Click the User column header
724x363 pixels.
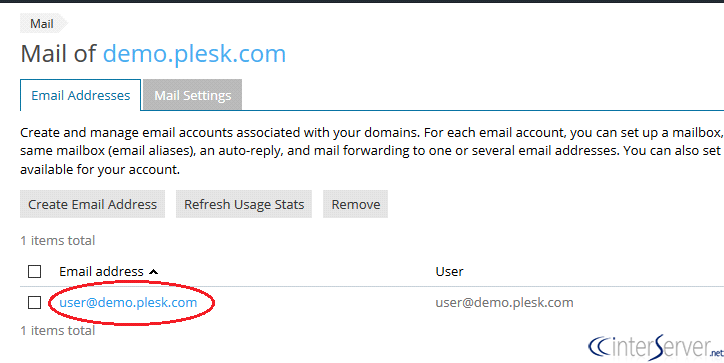click(x=449, y=272)
